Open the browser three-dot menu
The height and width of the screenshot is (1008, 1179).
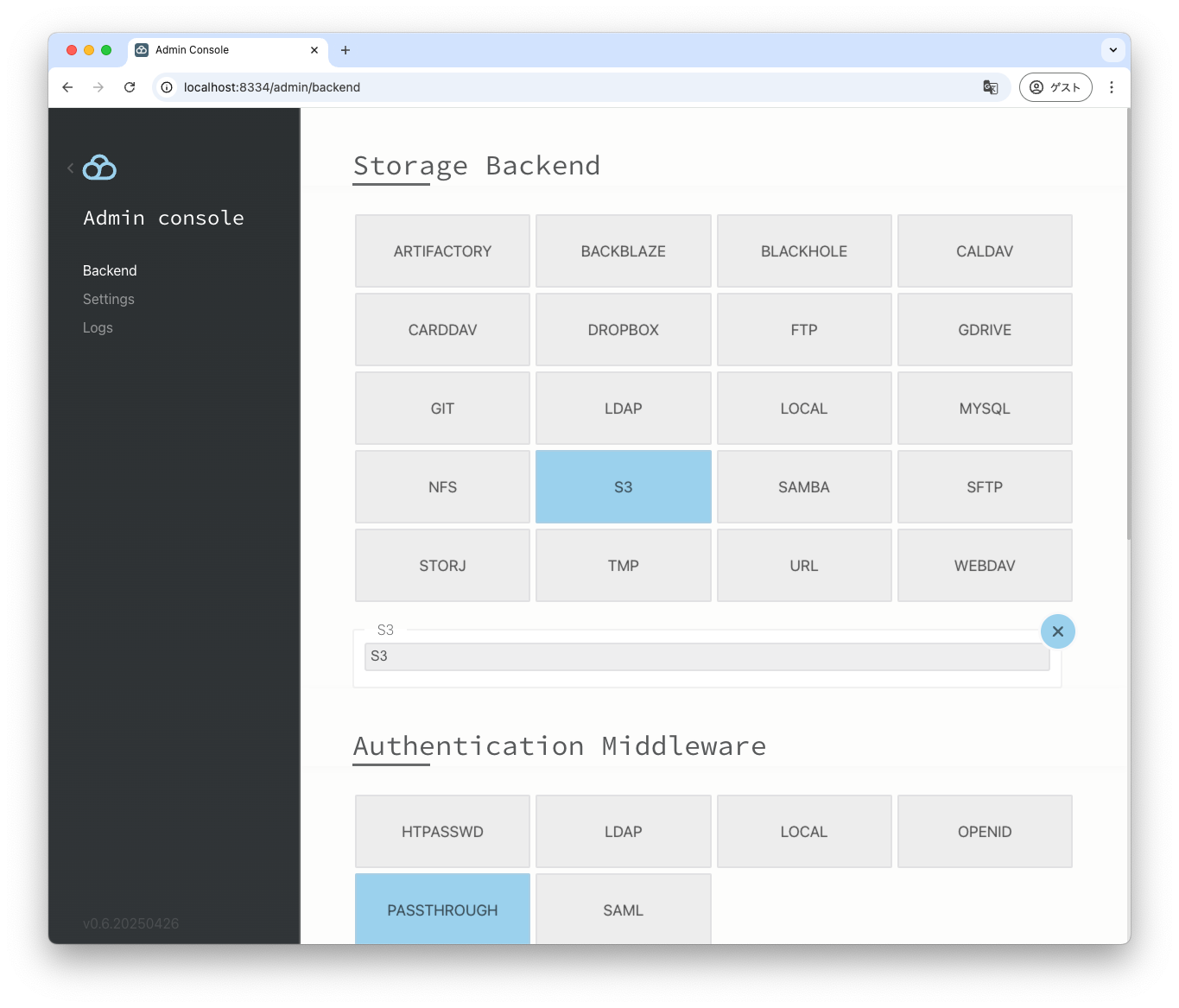click(x=1112, y=87)
